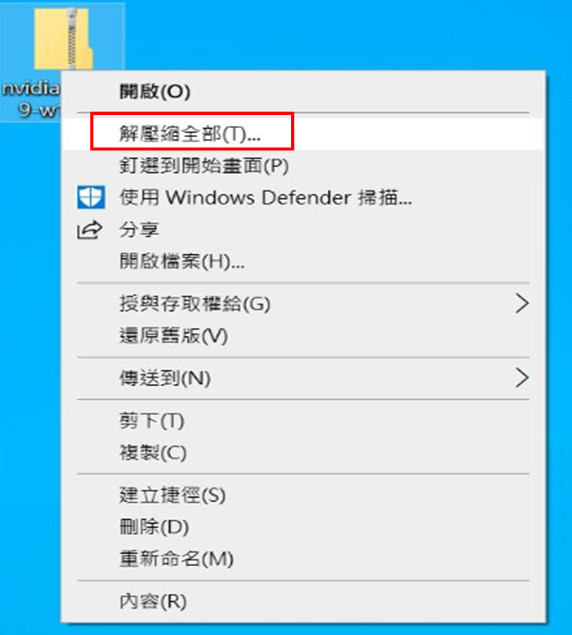Viewport: 572px width, 635px height.
Task: Select 剪下(T) to cut the file
Action: 303,421
